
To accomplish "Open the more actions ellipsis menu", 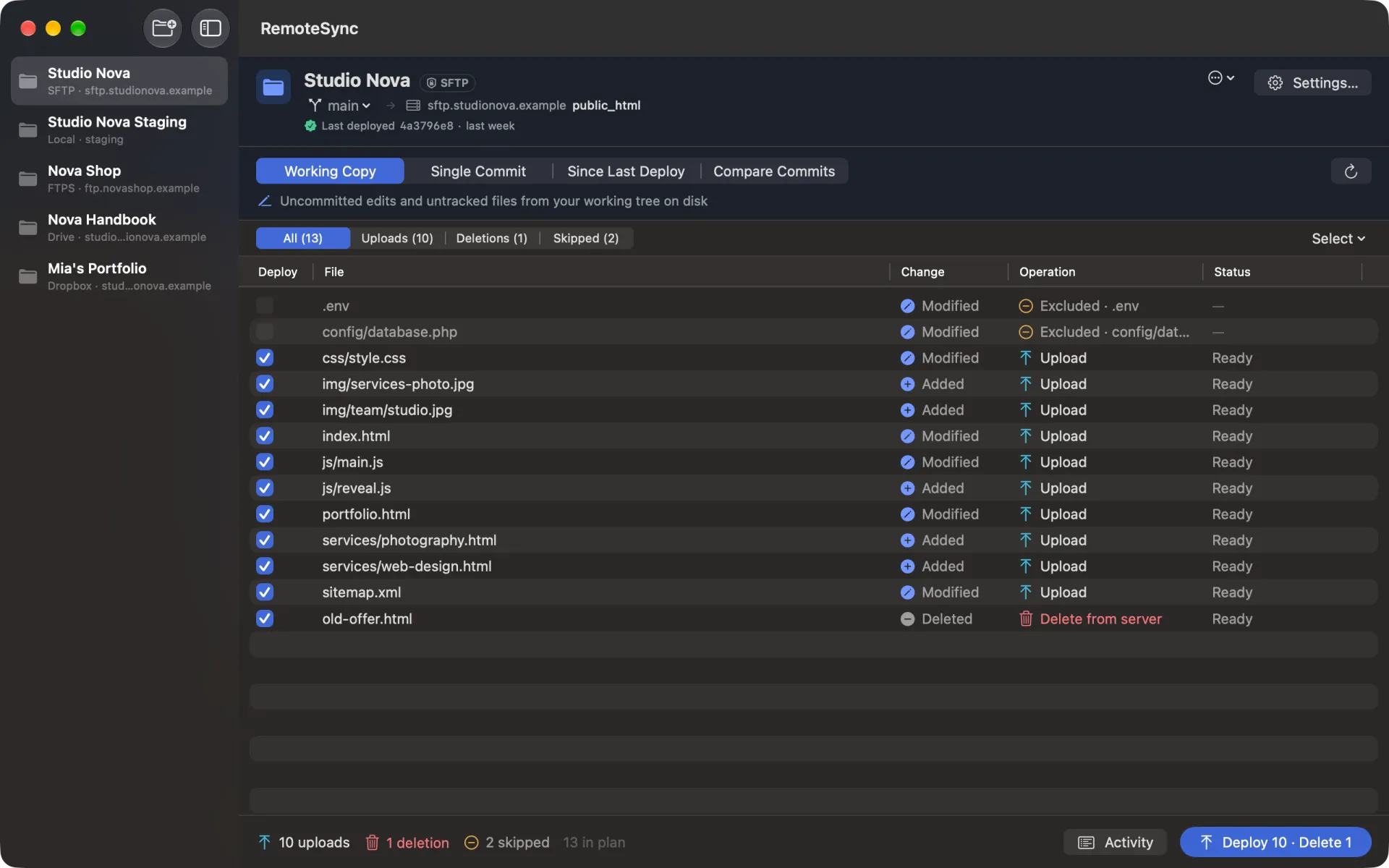I will [x=1221, y=78].
